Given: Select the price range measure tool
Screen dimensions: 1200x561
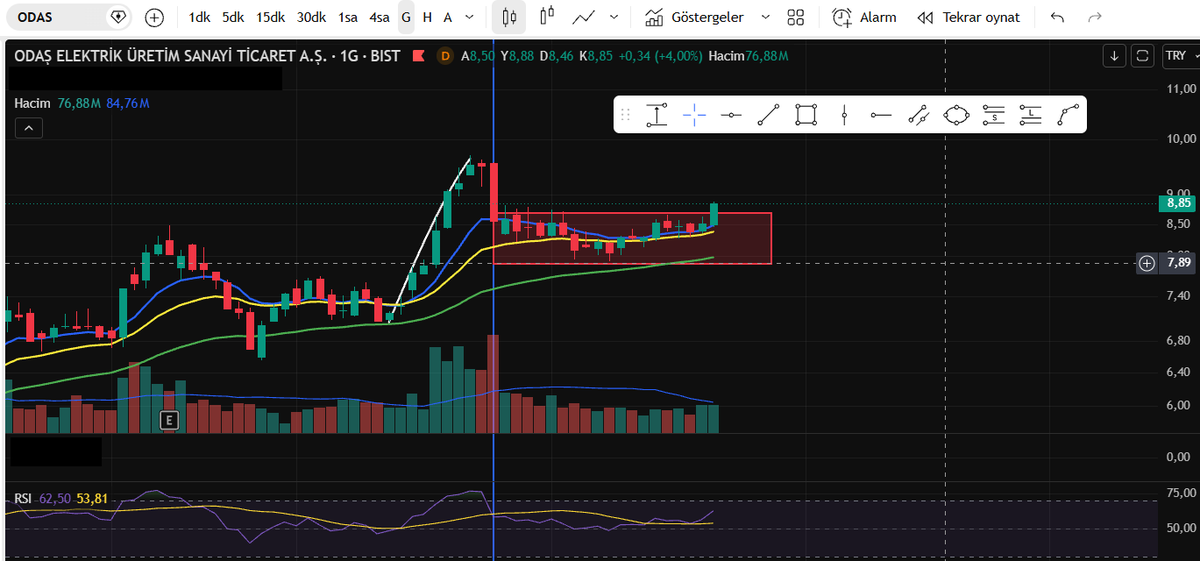Looking at the screenshot, I should click(656, 115).
